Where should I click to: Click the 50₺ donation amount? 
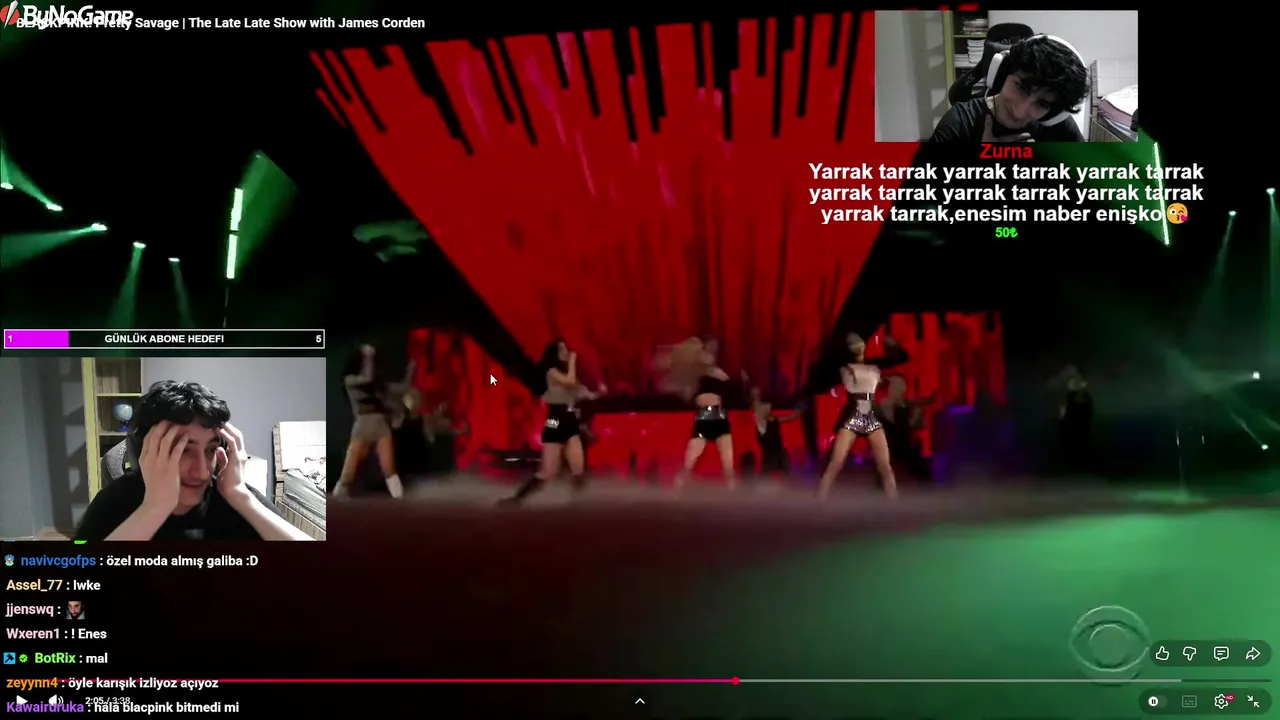(x=1006, y=232)
